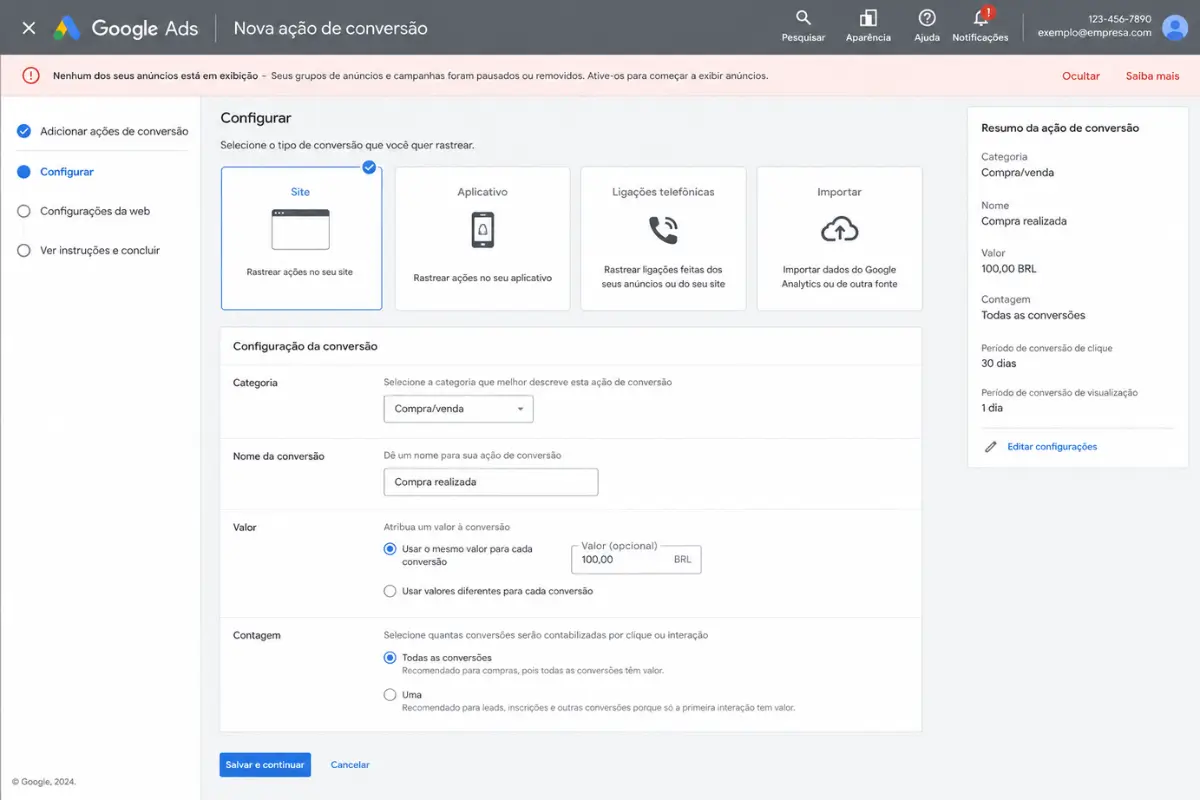Select the Ligações telefônicas card
This screenshot has height=800, width=1200.
point(663,238)
